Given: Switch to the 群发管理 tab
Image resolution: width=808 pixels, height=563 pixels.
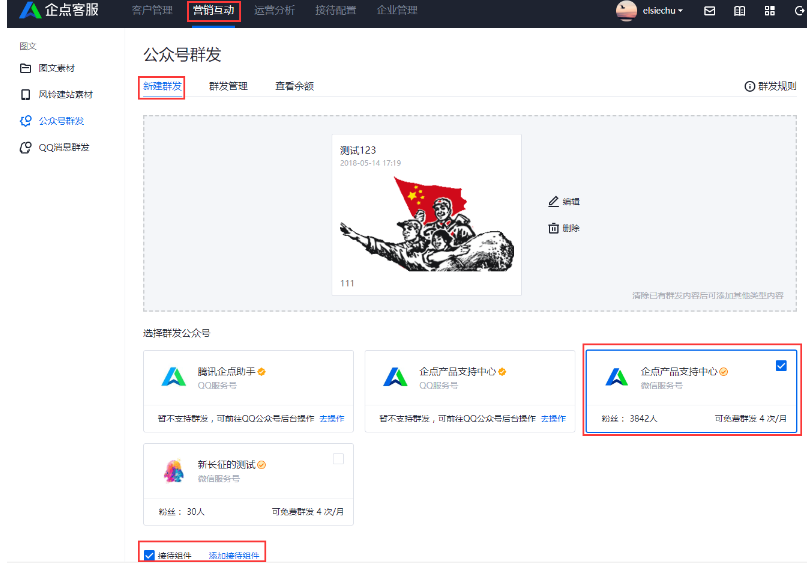Looking at the screenshot, I should pos(228,86).
